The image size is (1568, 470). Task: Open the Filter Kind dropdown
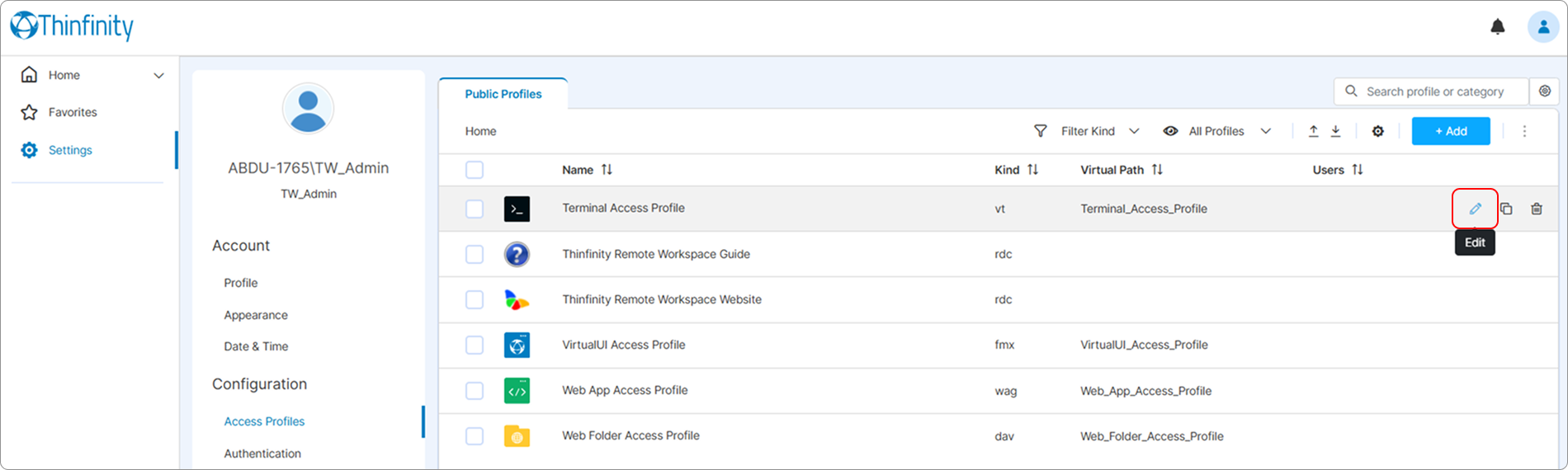point(1086,131)
